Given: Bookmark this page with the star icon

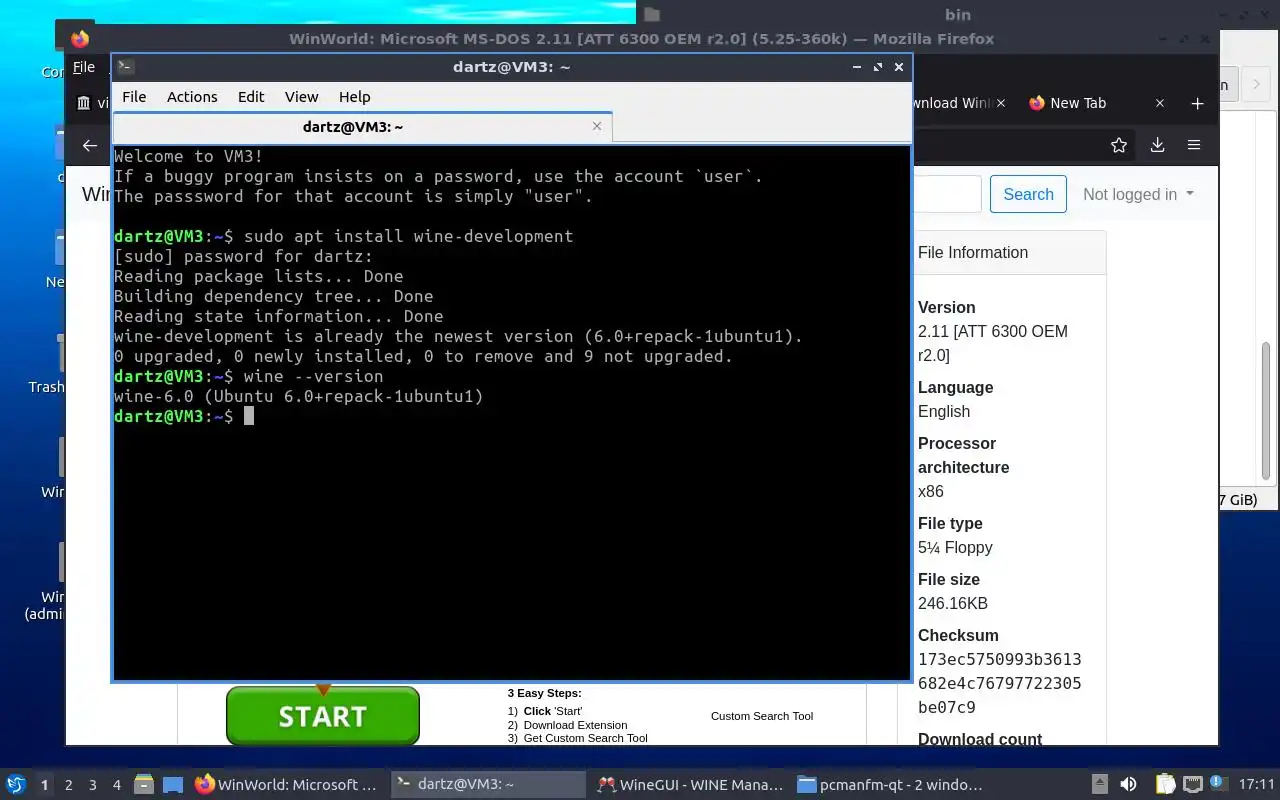Looking at the screenshot, I should tap(1119, 145).
